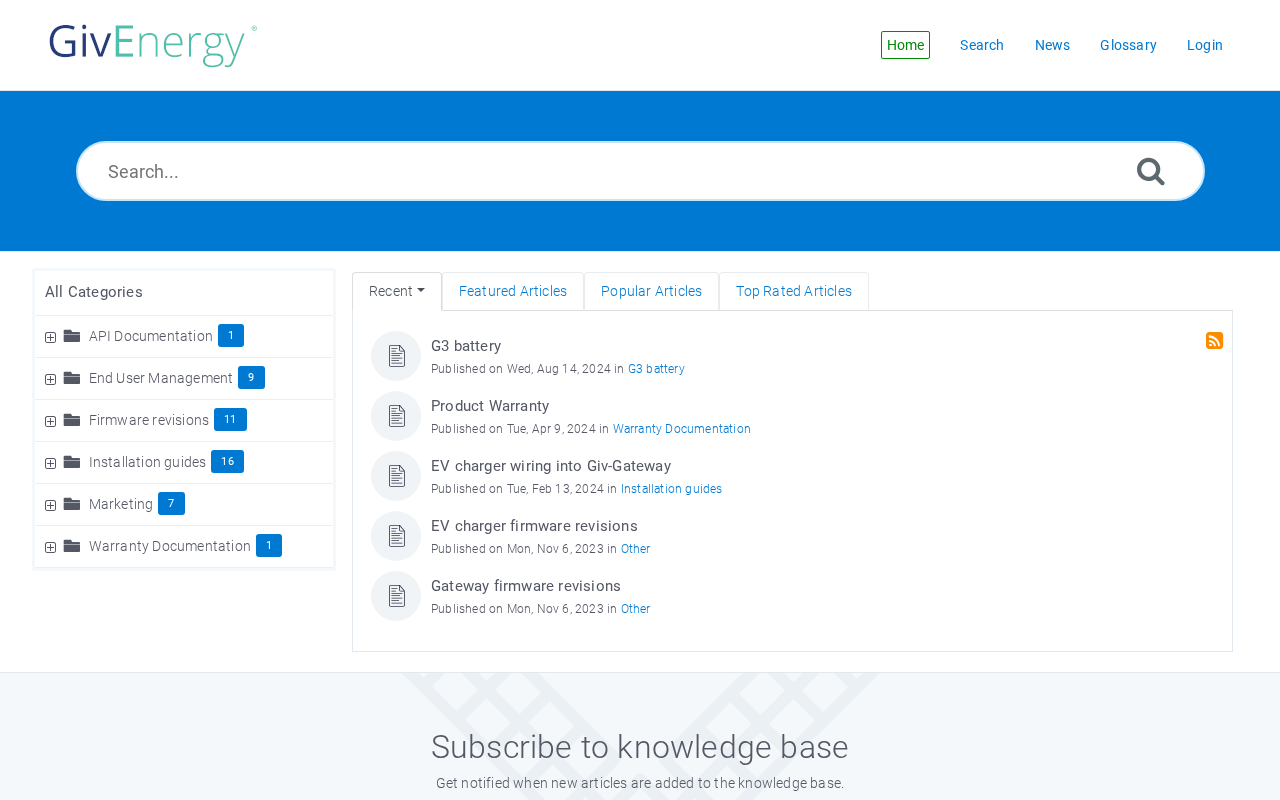This screenshot has height=800, width=1280.
Task: Click into the Search input field
Action: (x=610, y=171)
